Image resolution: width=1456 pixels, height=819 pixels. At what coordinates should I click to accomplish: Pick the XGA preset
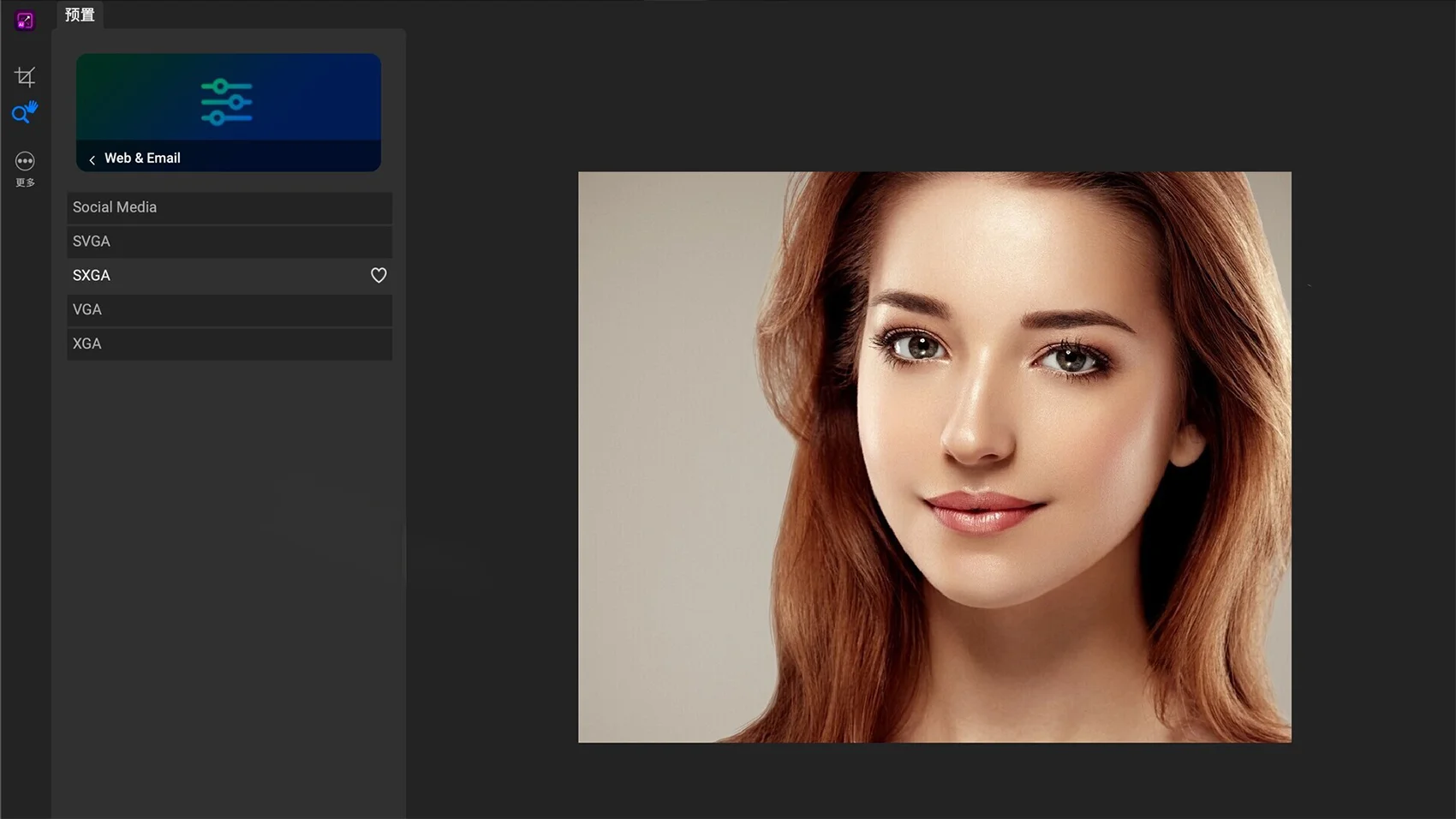[x=229, y=344]
